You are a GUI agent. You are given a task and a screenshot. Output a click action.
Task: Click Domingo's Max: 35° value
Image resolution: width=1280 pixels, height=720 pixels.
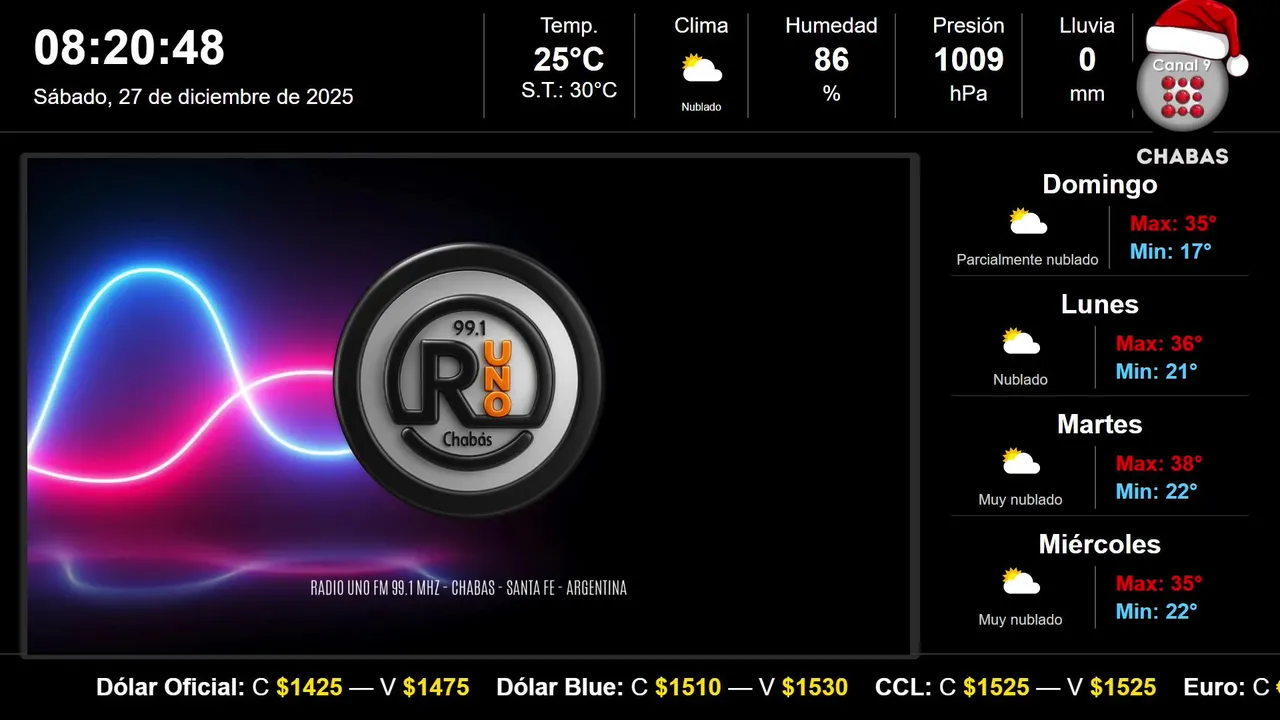click(x=1173, y=223)
